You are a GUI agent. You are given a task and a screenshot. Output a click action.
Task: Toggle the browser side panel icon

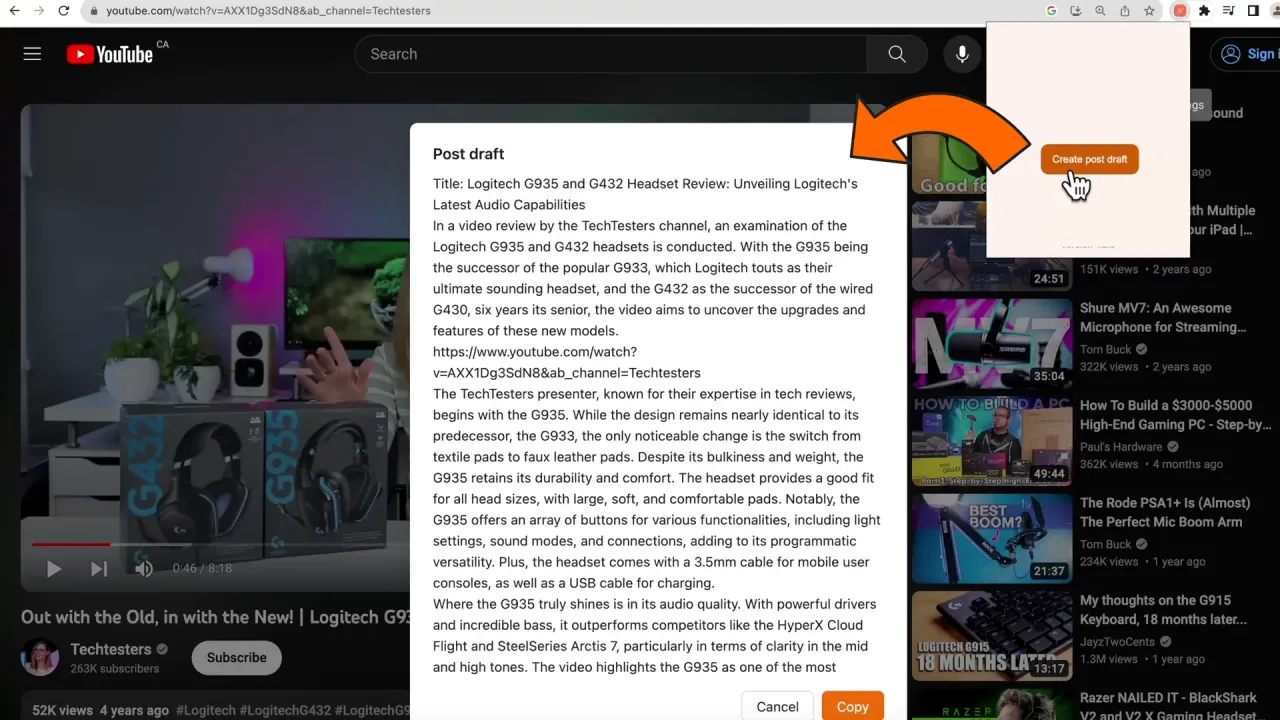pyautogui.click(x=1253, y=11)
